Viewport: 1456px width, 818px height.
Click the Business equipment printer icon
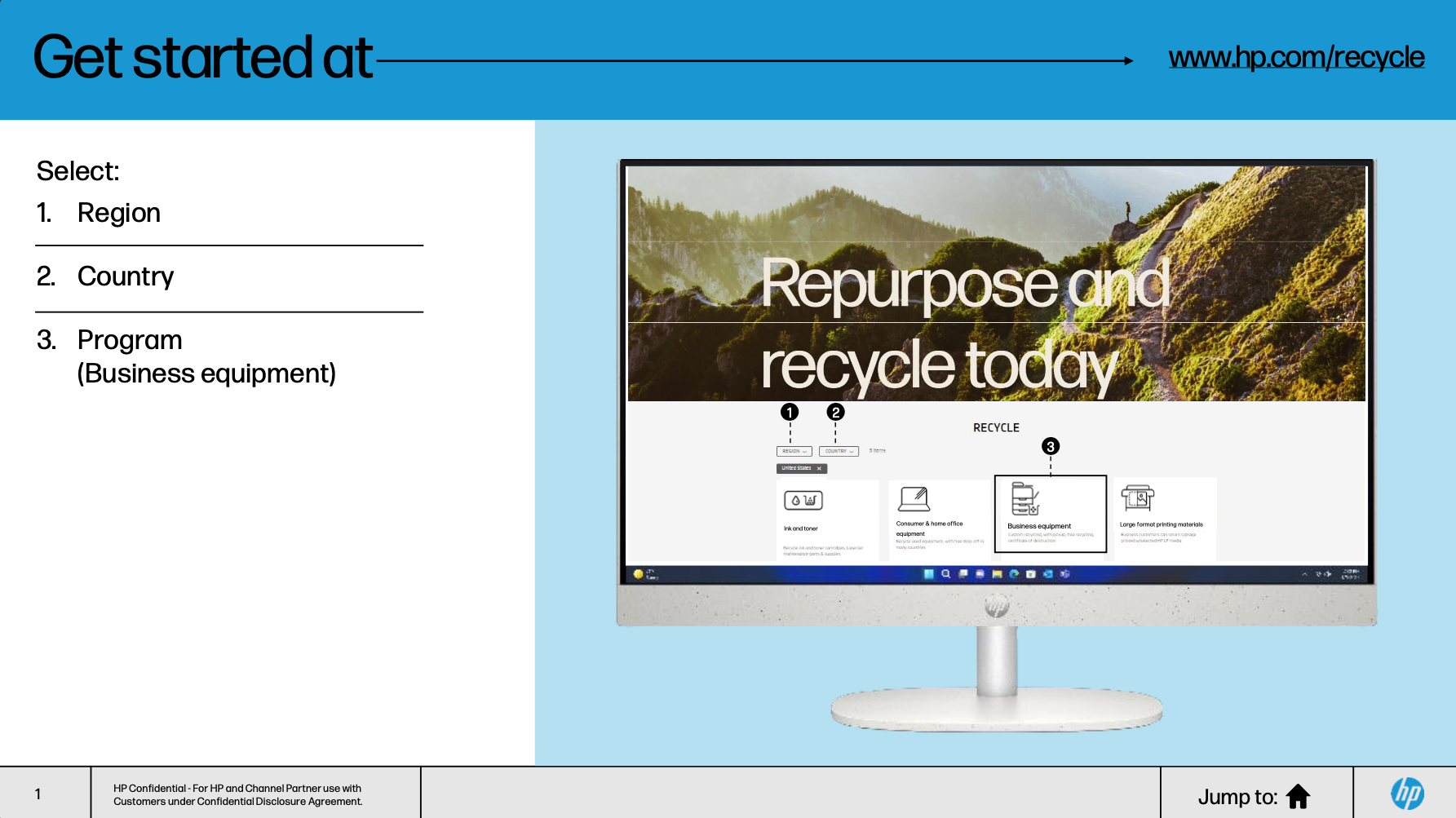click(x=1025, y=498)
